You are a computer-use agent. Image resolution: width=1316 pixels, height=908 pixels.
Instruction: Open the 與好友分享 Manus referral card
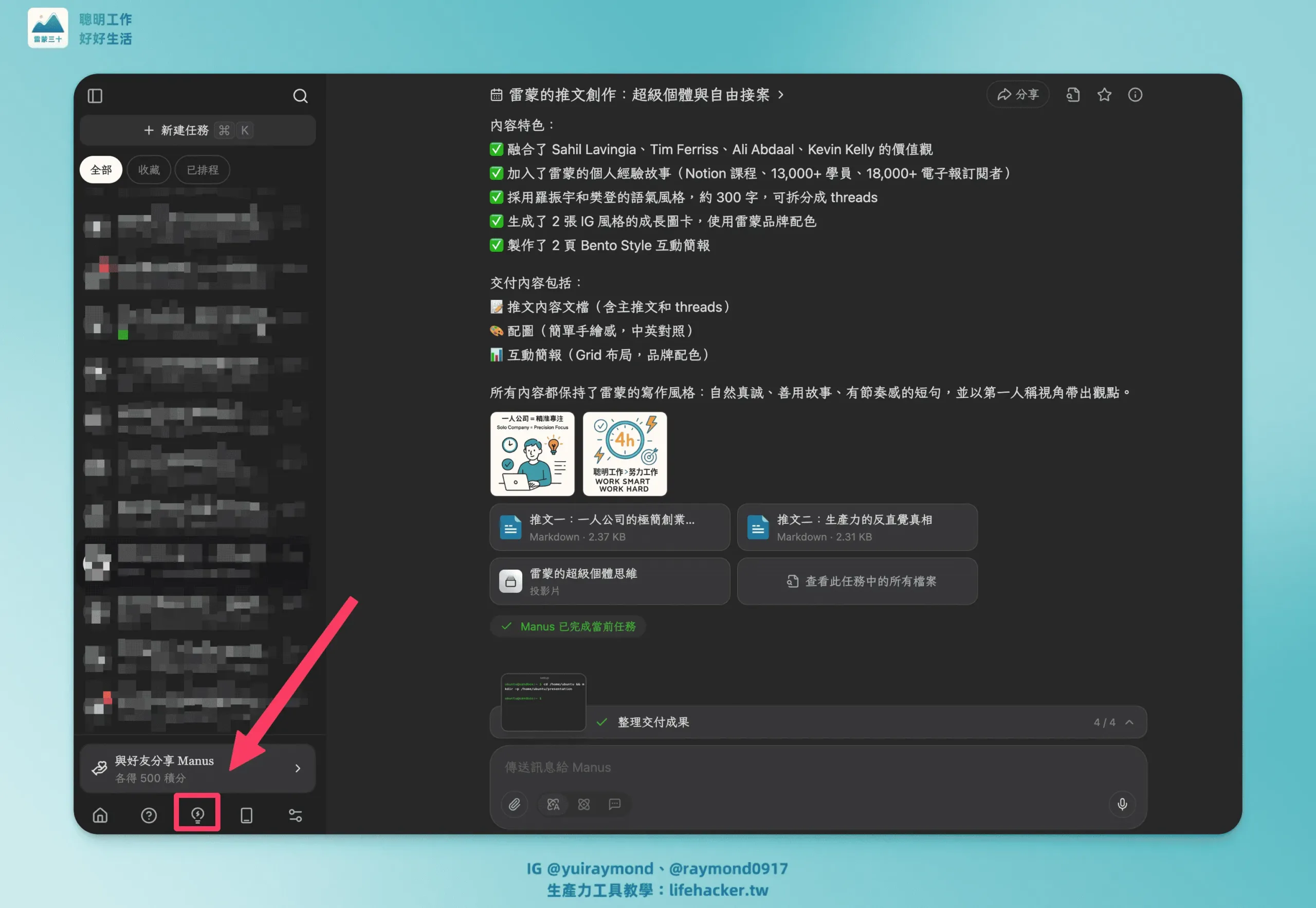(x=197, y=768)
